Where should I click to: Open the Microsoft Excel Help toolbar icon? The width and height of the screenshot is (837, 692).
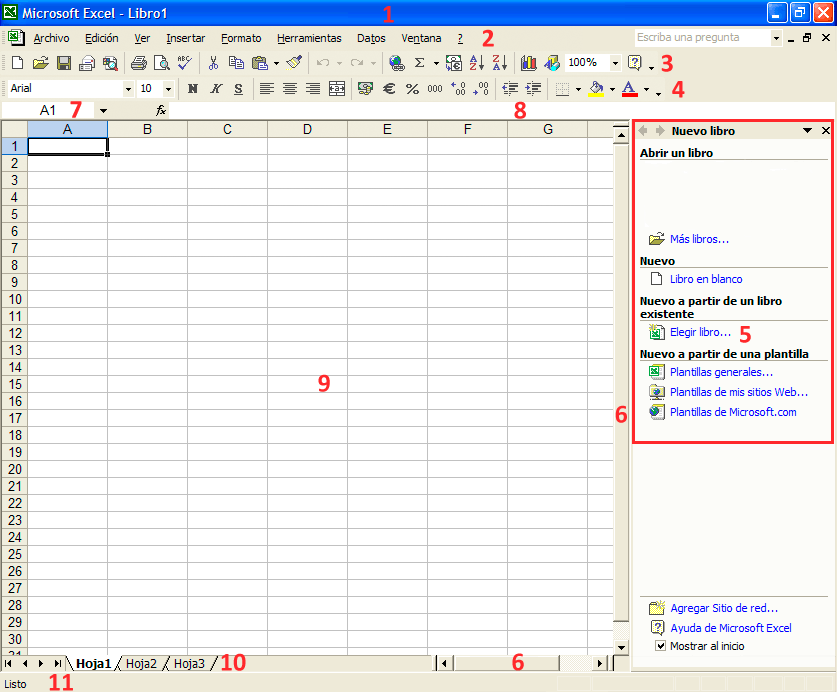point(635,63)
